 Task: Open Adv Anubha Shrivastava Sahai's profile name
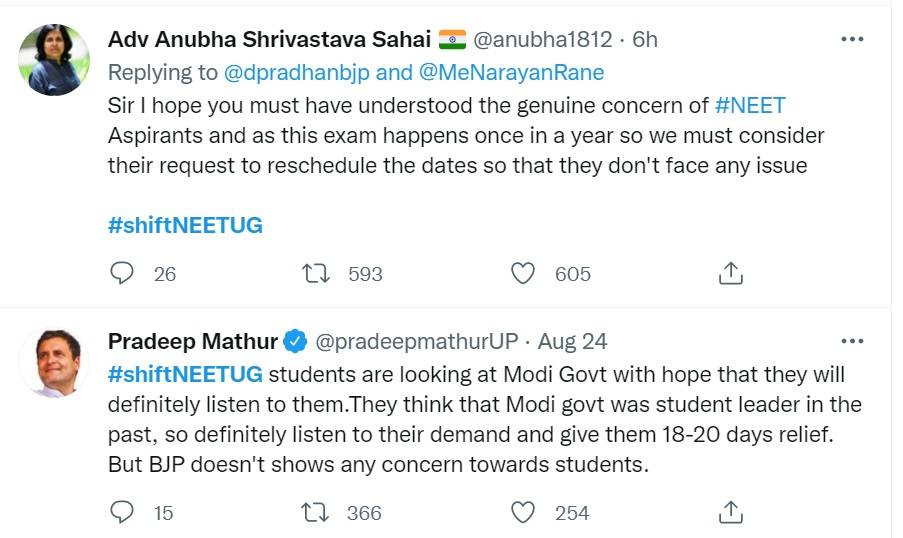[x=269, y=40]
